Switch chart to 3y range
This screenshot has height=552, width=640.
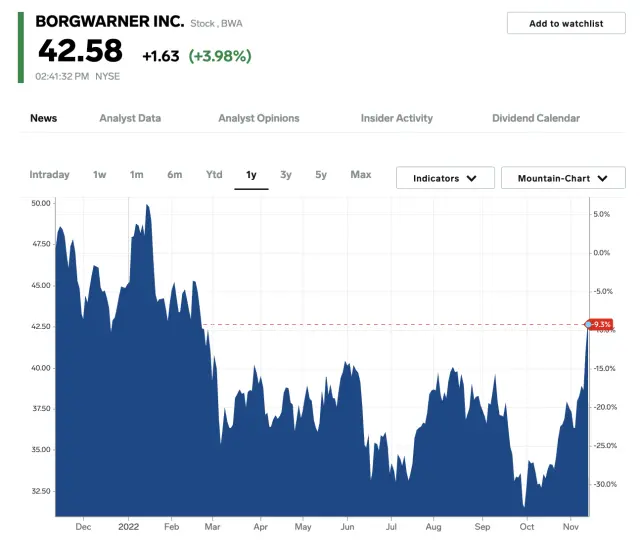(x=286, y=175)
